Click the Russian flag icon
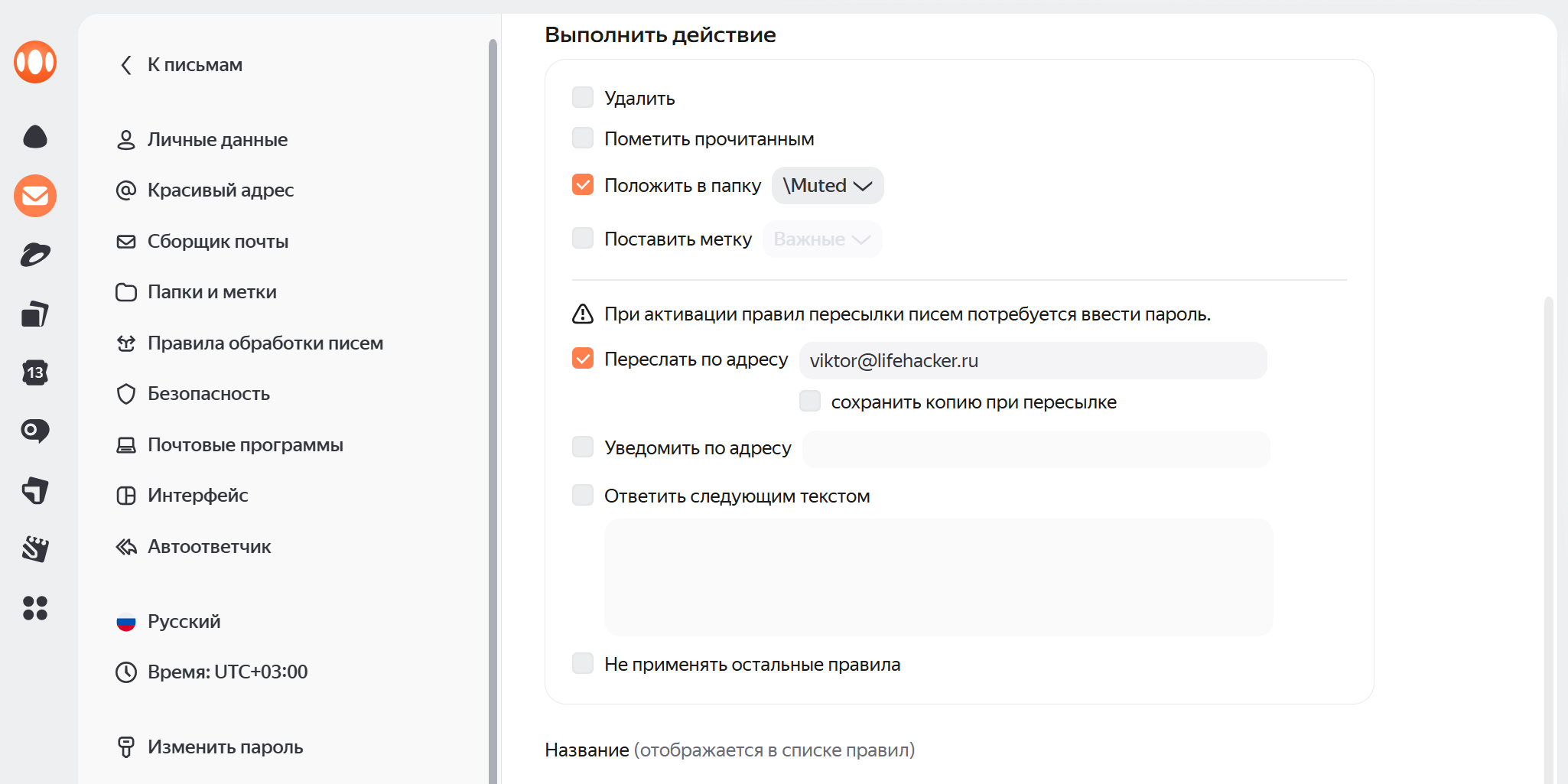Screen dimensions: 1568x784 click(126, 623)
